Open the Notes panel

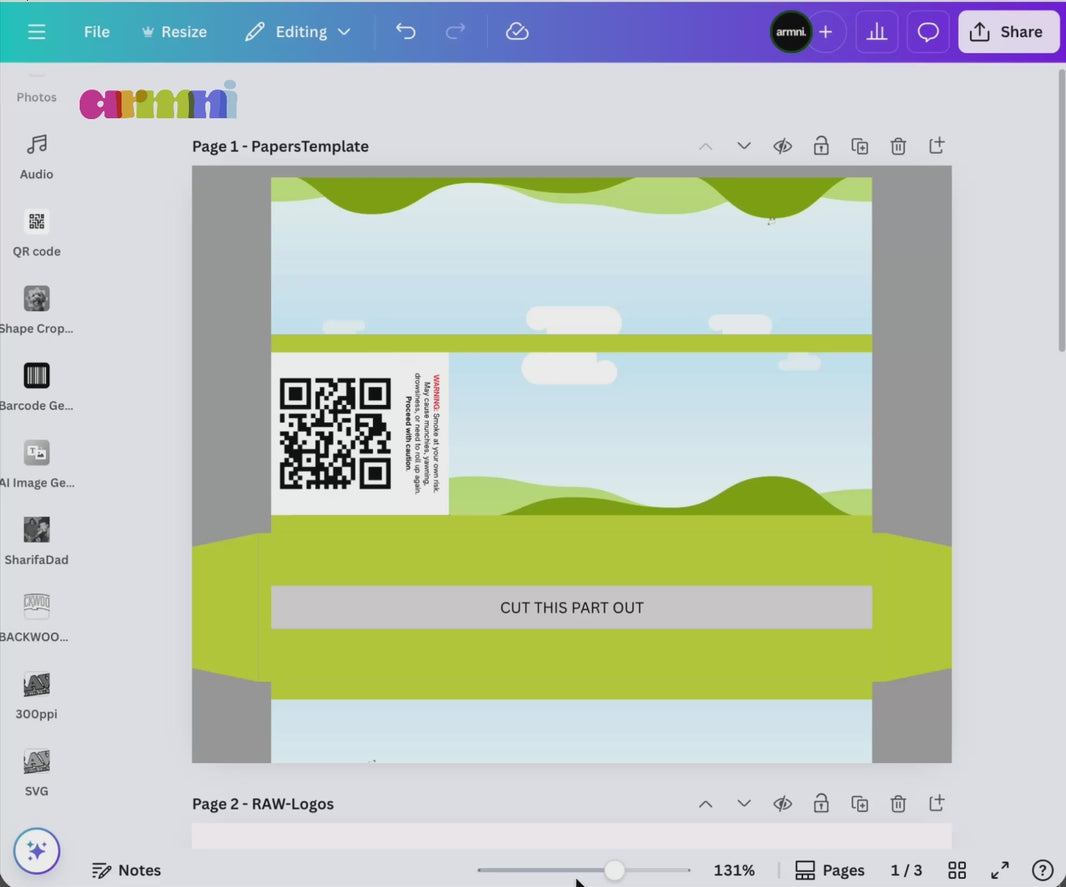tap(126, 870)
